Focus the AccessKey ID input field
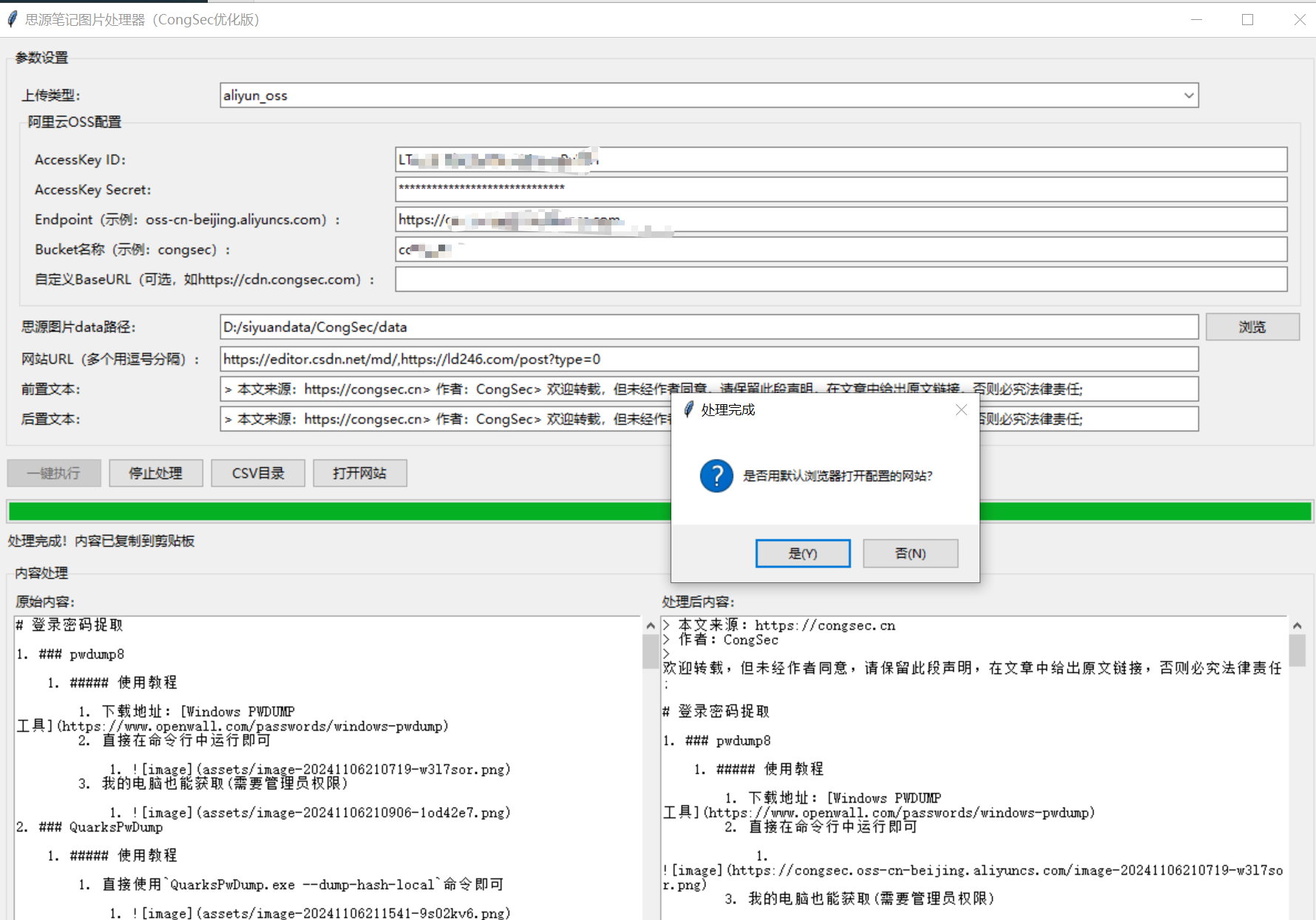 tap(841, 160)
